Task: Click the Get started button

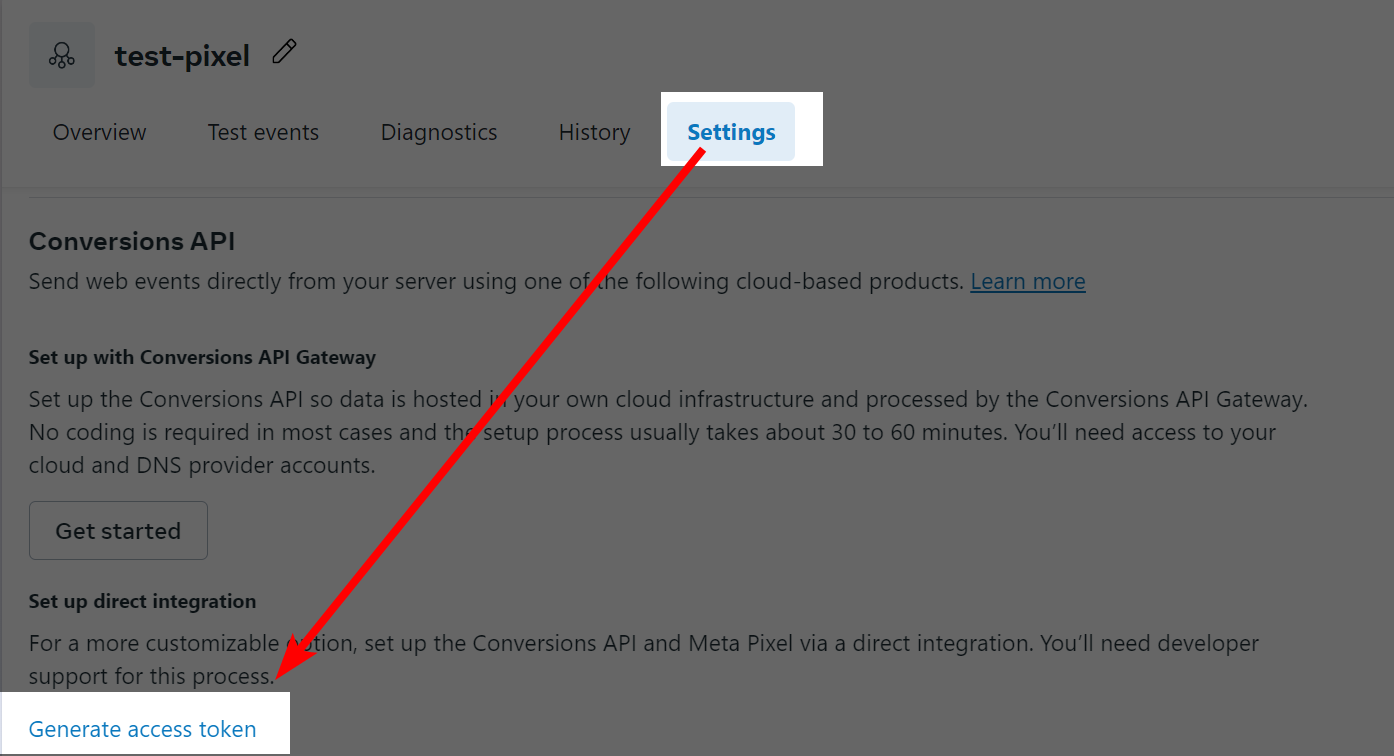Action: [x=118, y=531]
